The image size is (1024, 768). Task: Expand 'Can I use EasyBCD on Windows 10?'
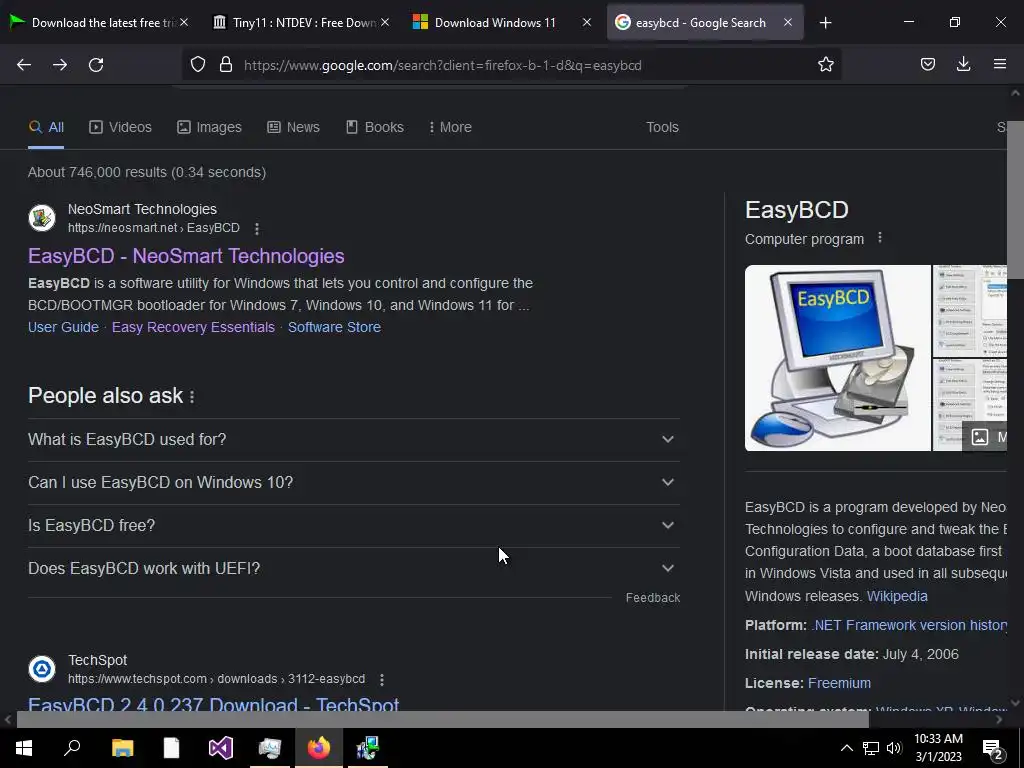tap(354, 483)
